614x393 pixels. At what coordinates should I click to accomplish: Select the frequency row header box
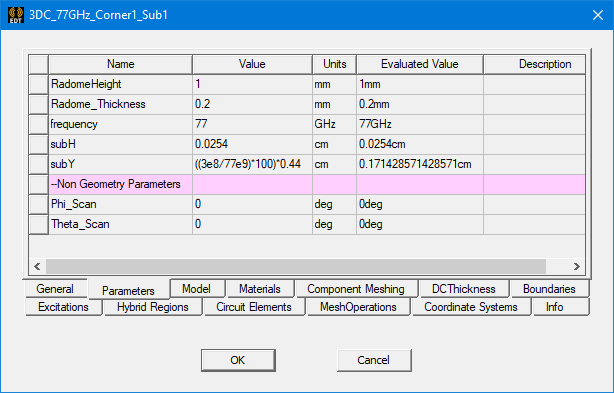[39, 124]
